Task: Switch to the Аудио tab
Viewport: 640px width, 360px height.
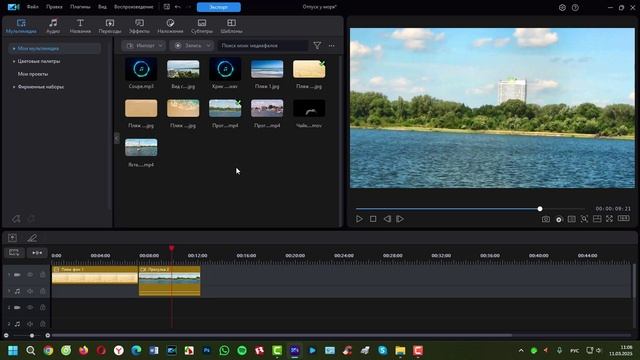Action: (x=53, y=26)
